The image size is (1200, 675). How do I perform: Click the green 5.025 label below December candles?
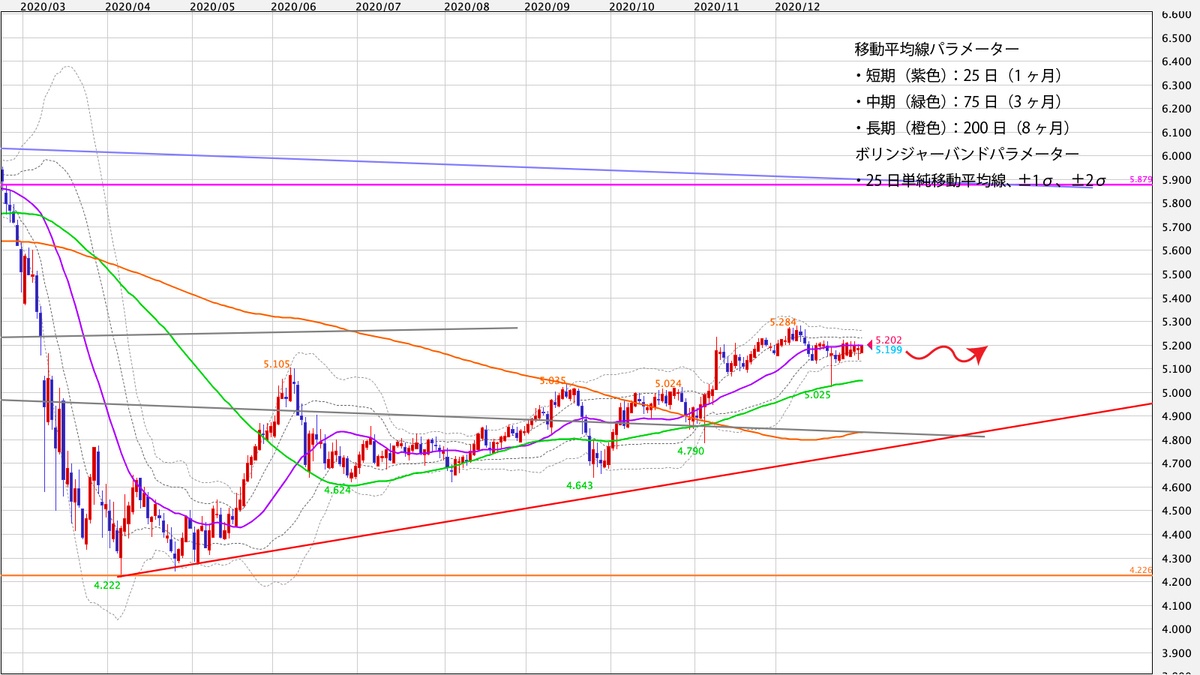[x=817, y=395]
